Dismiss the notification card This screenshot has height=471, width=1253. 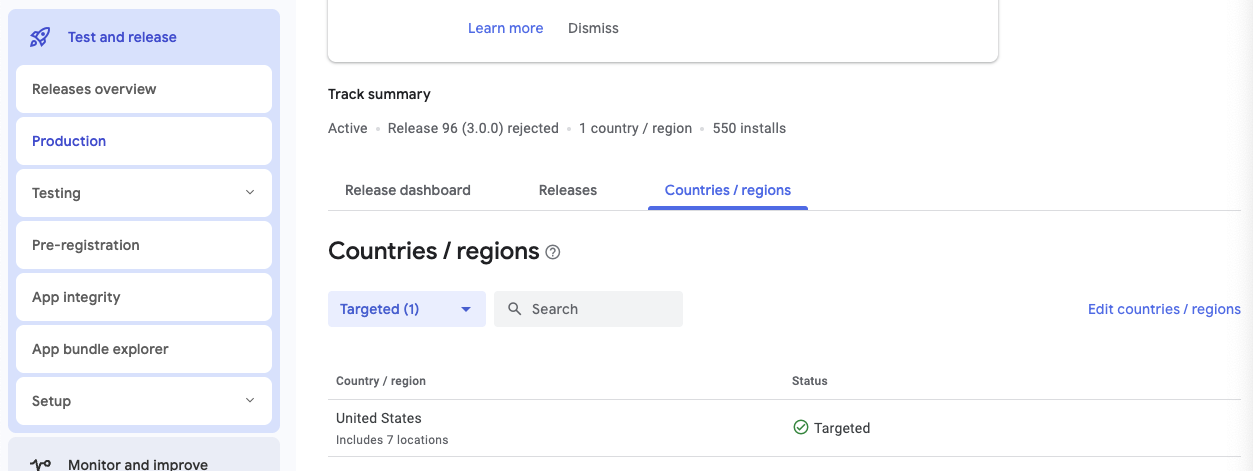point(593,28)
